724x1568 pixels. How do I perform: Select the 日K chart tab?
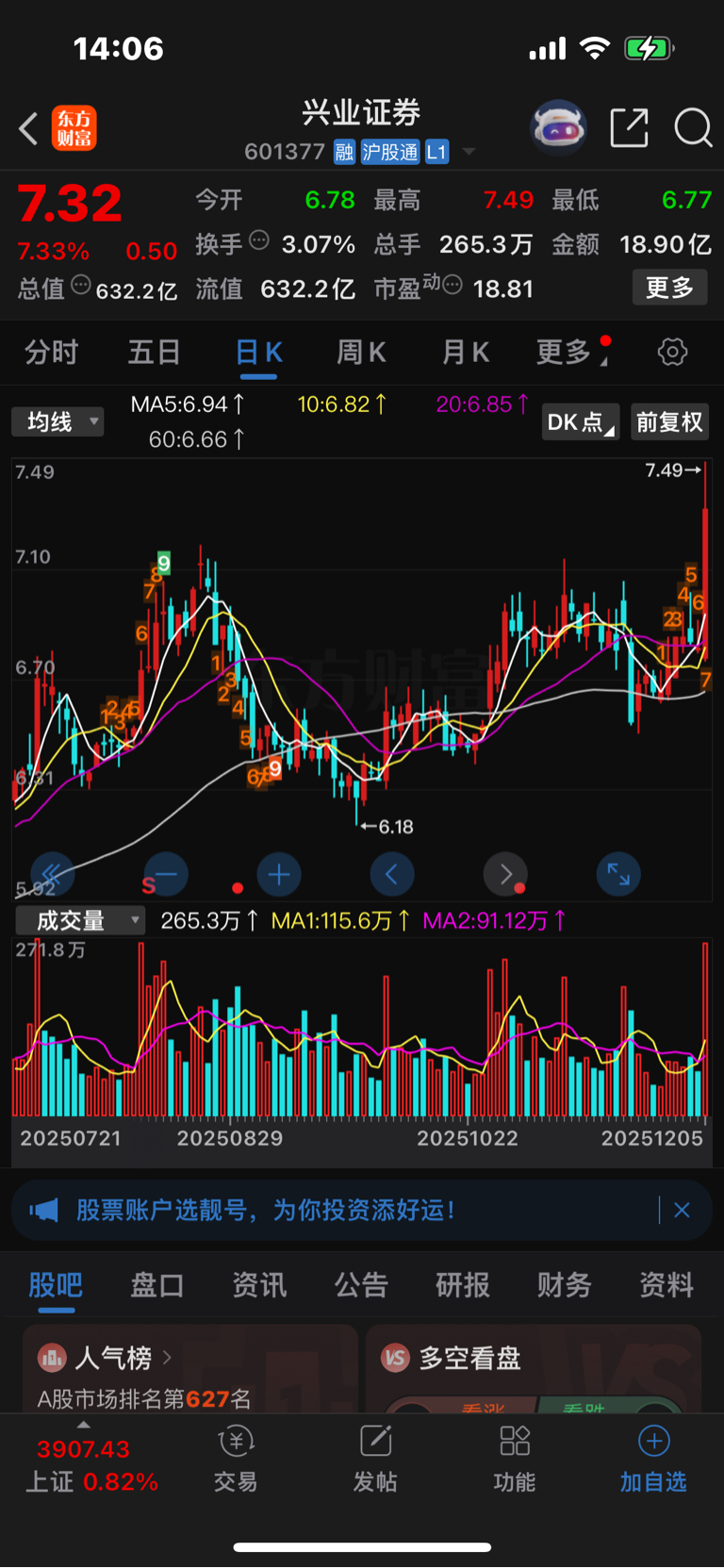258,352
